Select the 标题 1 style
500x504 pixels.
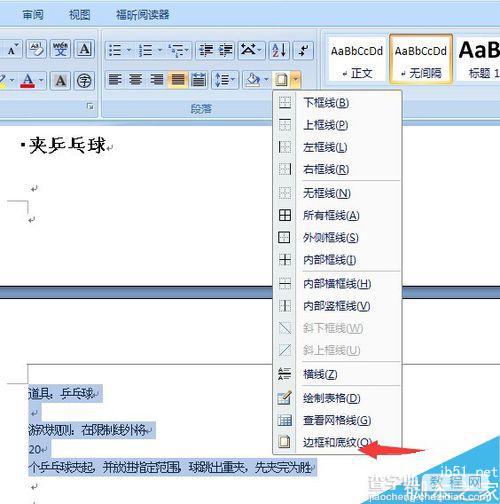(x=479, y=59)
